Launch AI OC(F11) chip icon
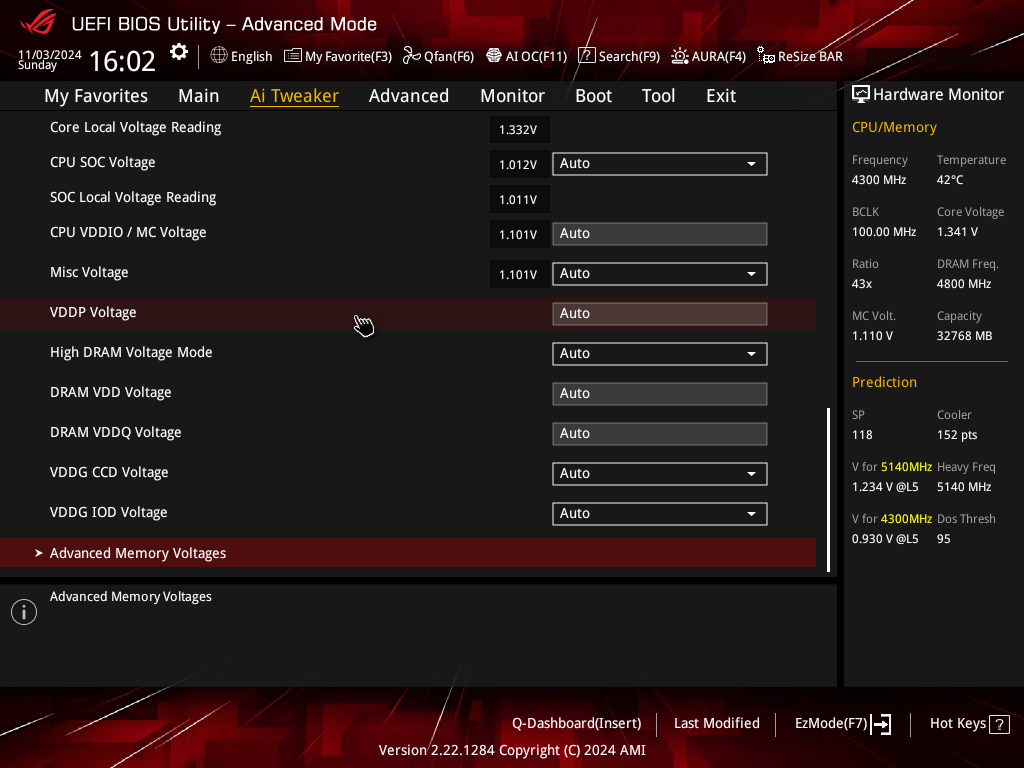This screenshot has height=768, width=1024. click(494, 56)
